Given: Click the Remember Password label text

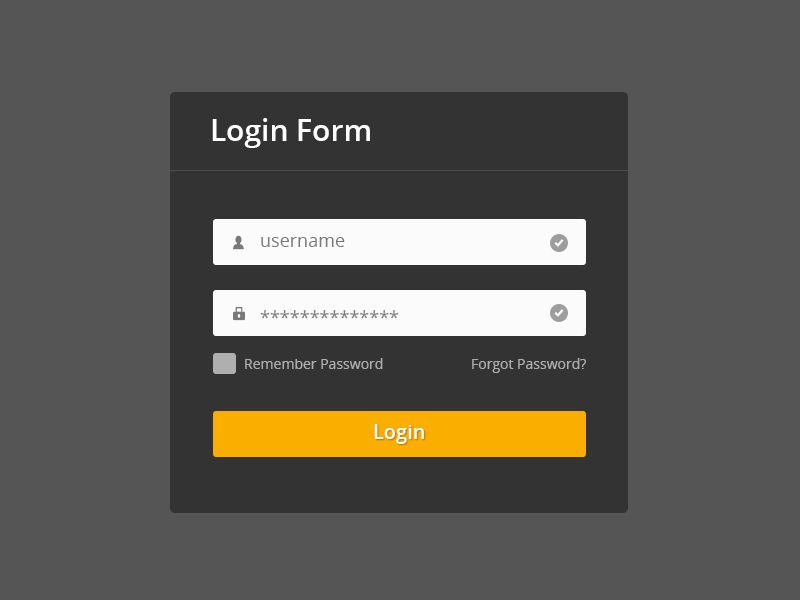Looking at the screenshot, I should 313,364.
